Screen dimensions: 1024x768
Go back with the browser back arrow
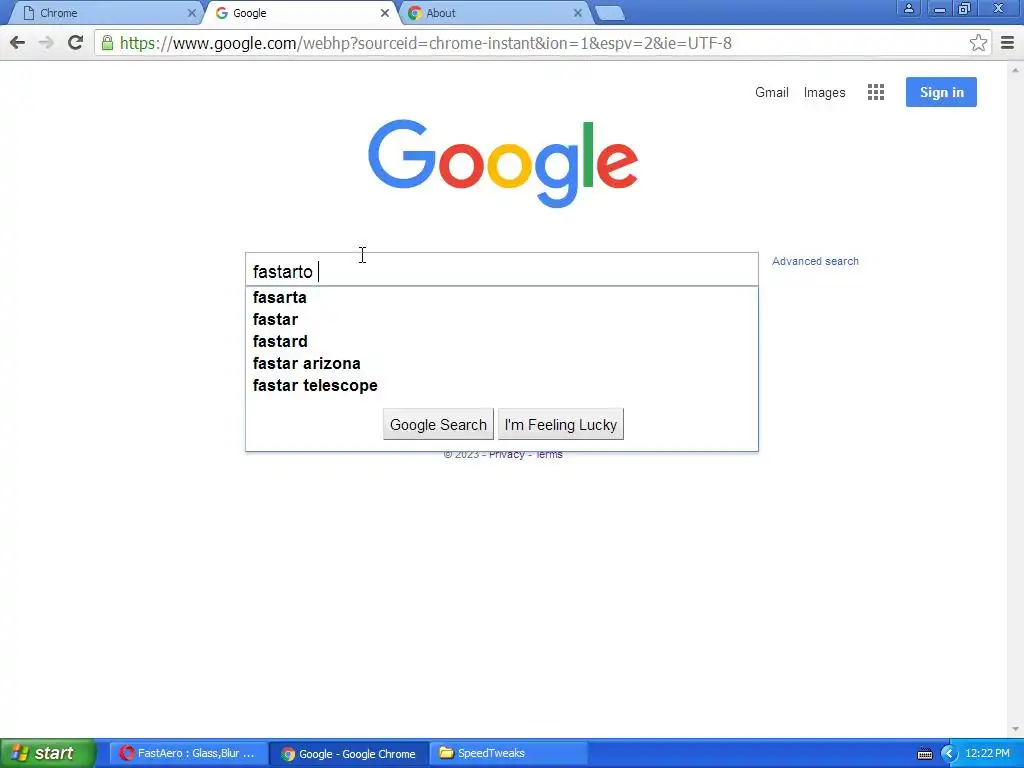coord(18,43)
